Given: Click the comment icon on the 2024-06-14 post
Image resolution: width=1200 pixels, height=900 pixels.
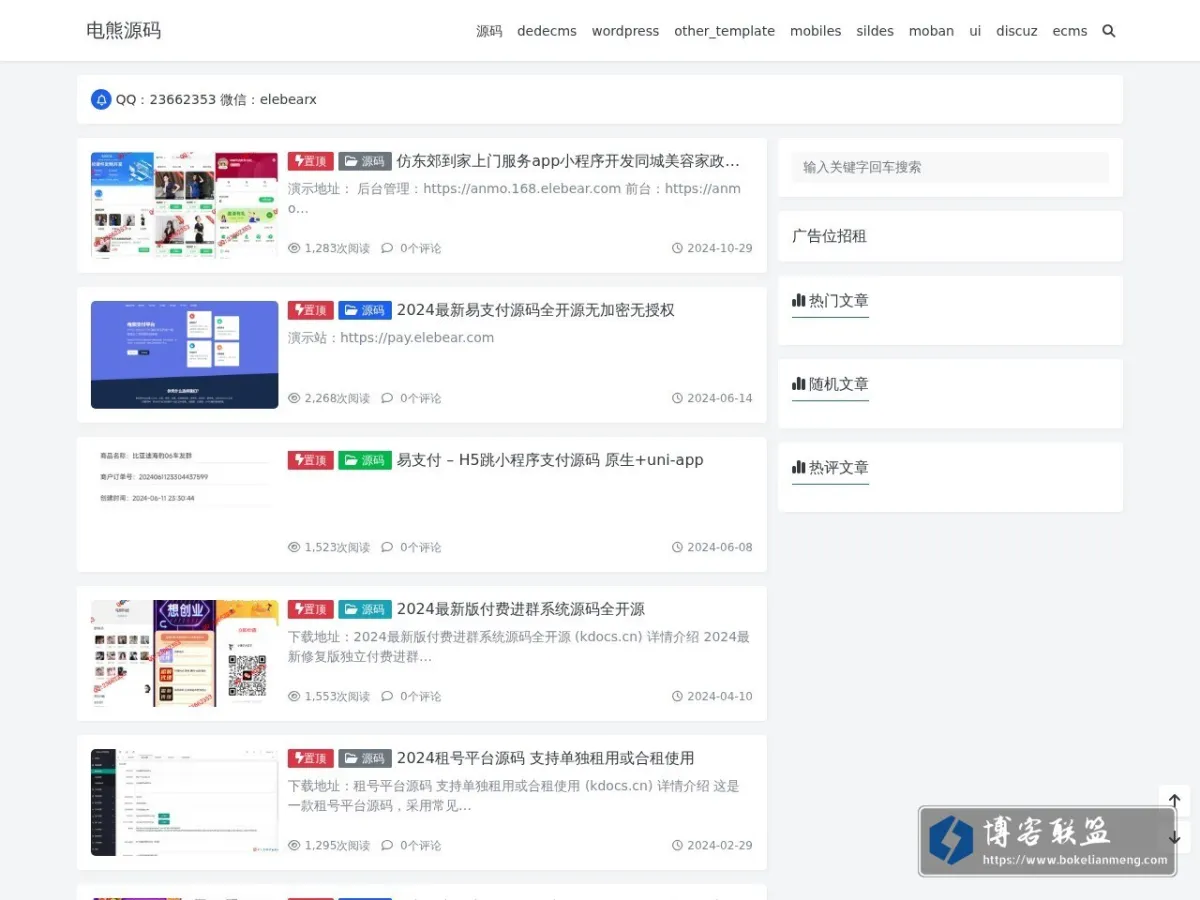Looking at the screenshot, I should coord(387,398).
